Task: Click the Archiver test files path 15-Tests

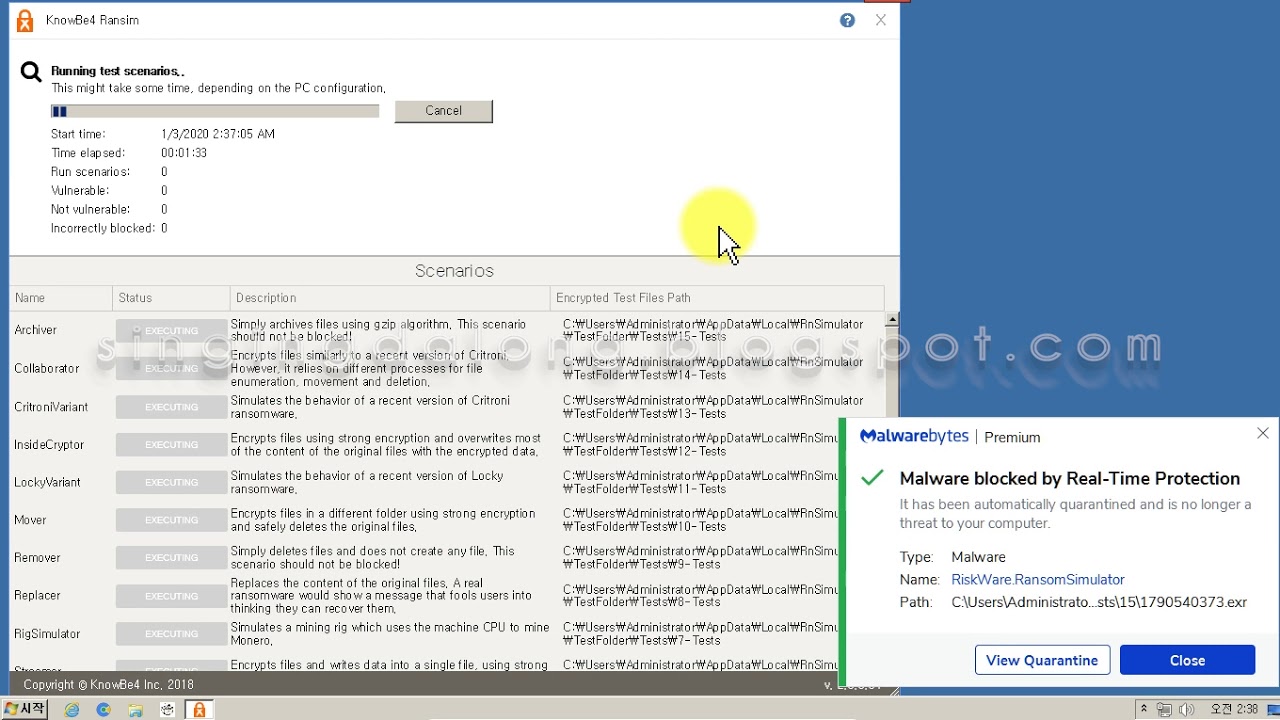Action: coord(713,330)
